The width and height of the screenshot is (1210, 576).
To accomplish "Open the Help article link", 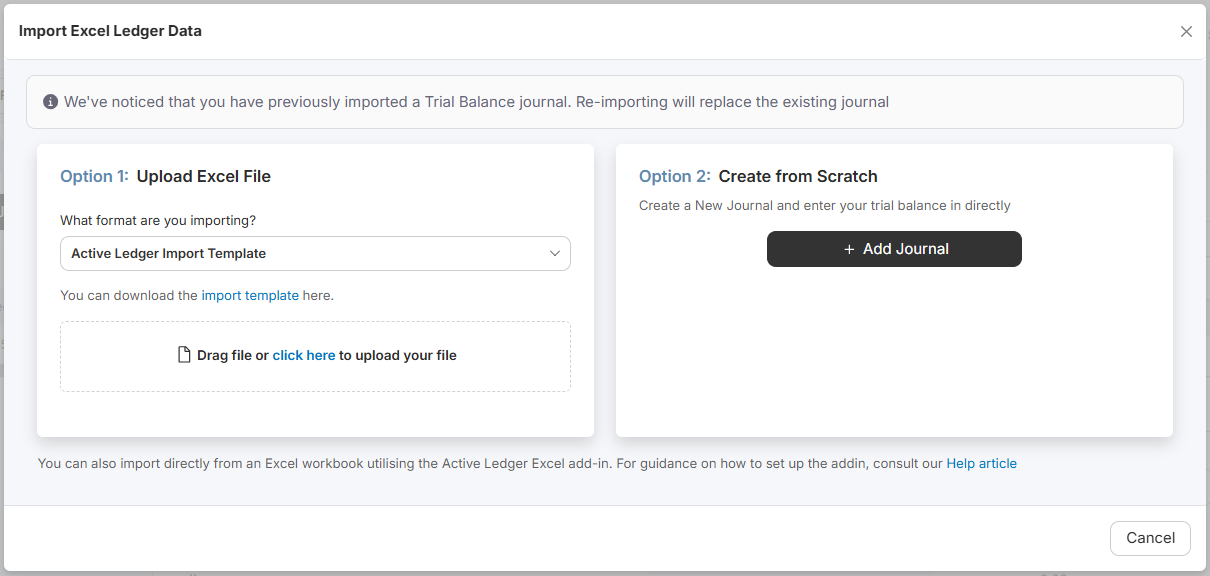I will 982,464.
